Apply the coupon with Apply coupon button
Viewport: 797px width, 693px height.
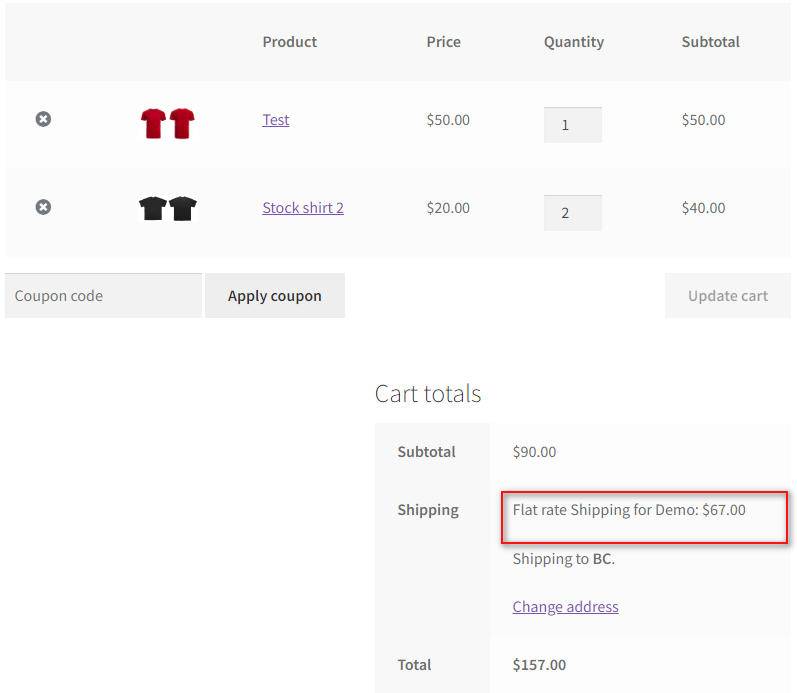274,295
